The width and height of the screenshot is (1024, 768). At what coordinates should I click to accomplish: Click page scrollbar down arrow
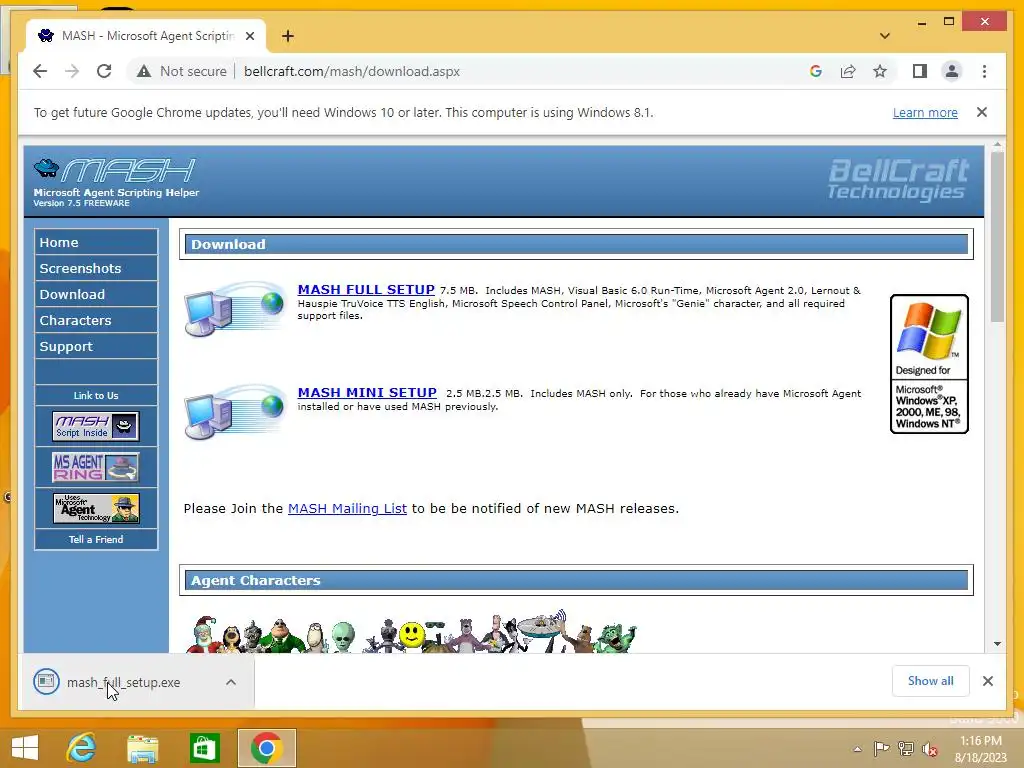997,644
